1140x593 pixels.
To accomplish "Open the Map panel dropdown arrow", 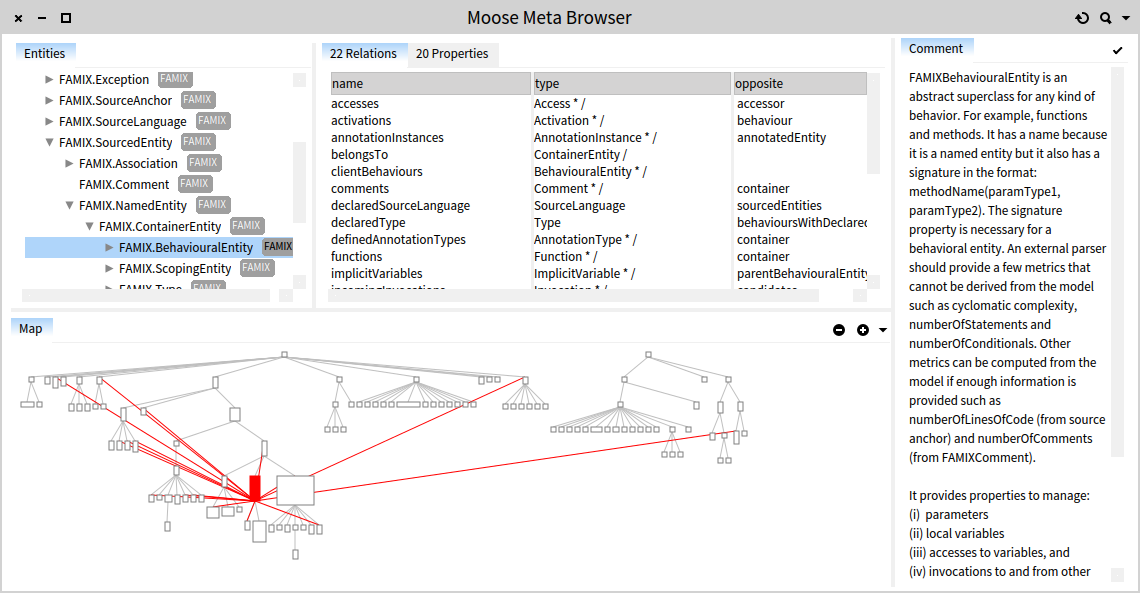I will pos(883,330).
